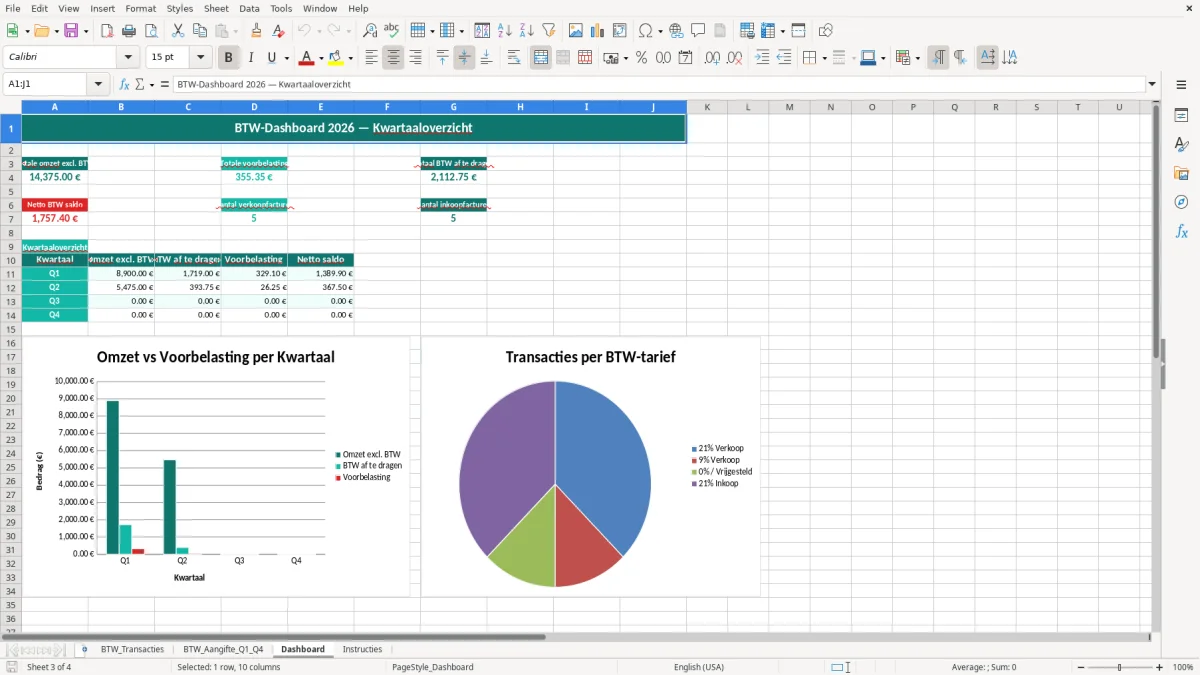Toggle Wrap Text button
Screen dimensions: 1200x675
514,58
